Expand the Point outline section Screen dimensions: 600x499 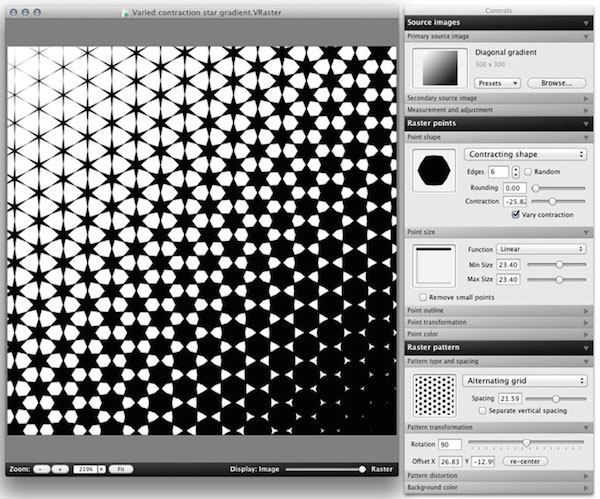coord(500,311)
